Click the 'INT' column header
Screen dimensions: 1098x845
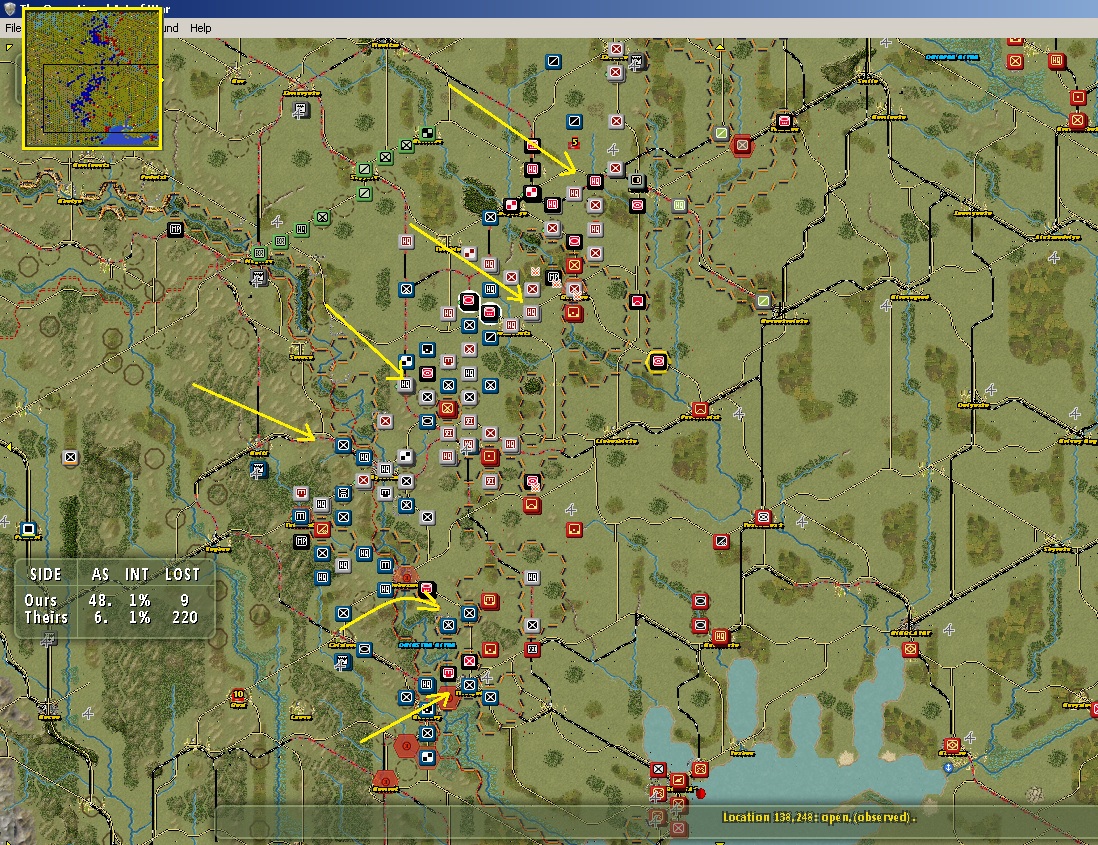tap(137, 574)
